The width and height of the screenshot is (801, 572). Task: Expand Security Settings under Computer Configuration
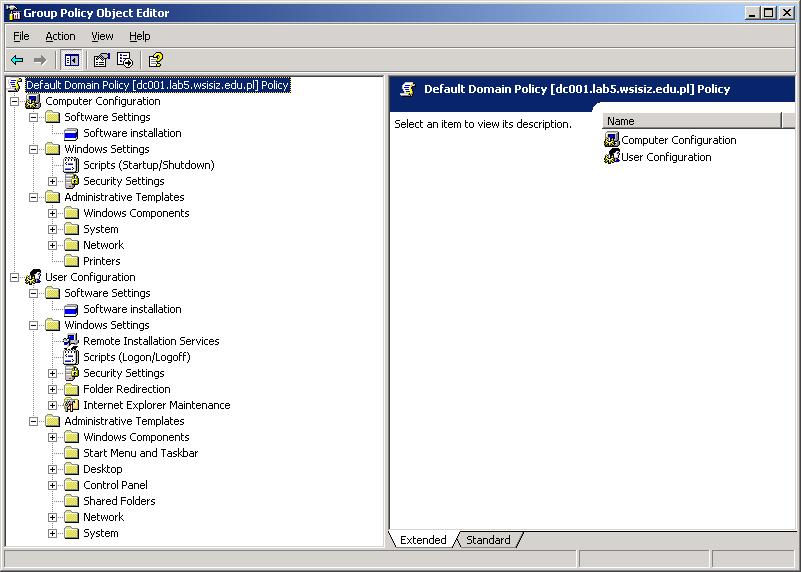pos(53,181)
